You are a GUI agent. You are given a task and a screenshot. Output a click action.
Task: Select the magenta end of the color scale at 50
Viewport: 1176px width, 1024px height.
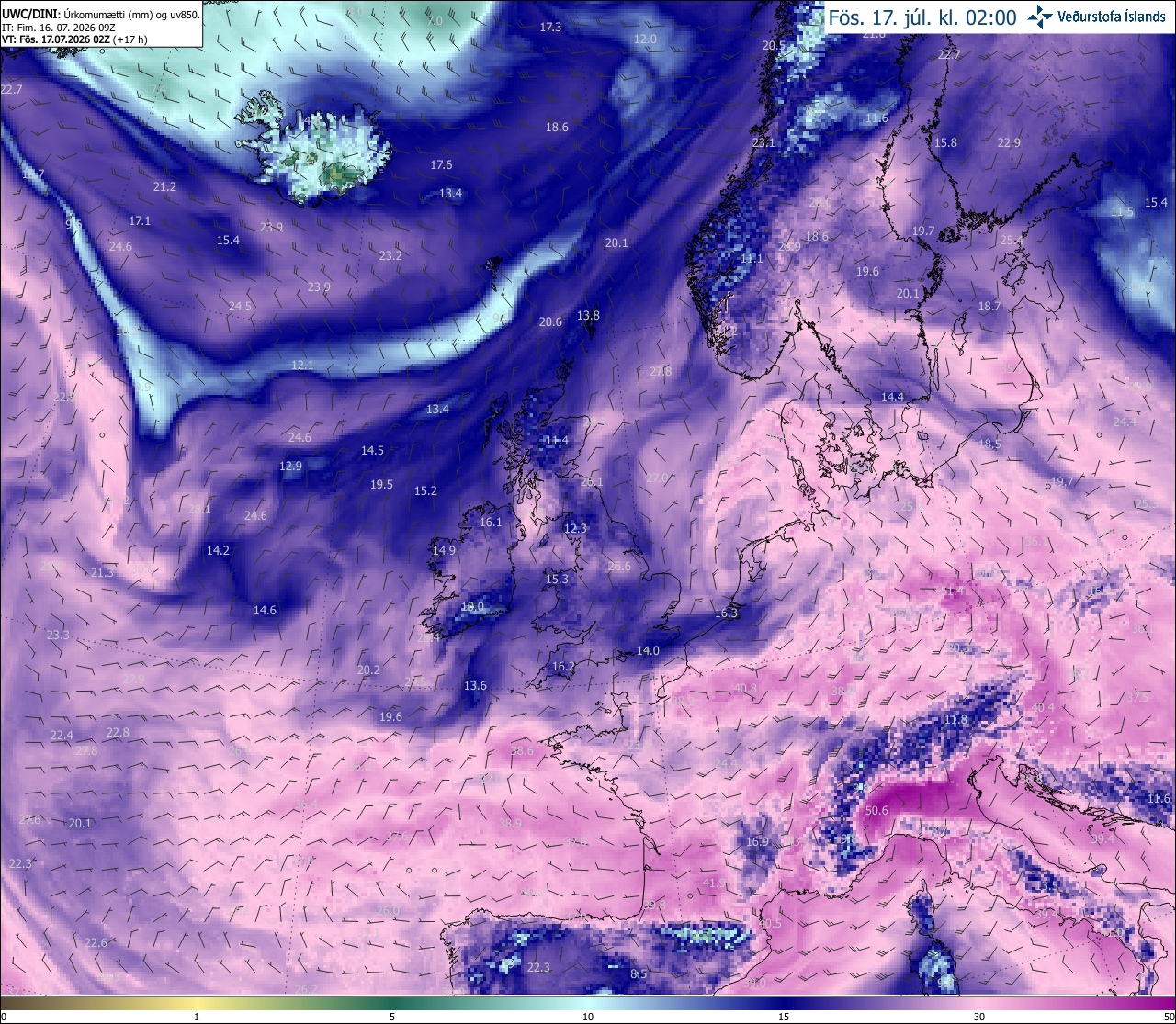(x=1169, y=1017)
